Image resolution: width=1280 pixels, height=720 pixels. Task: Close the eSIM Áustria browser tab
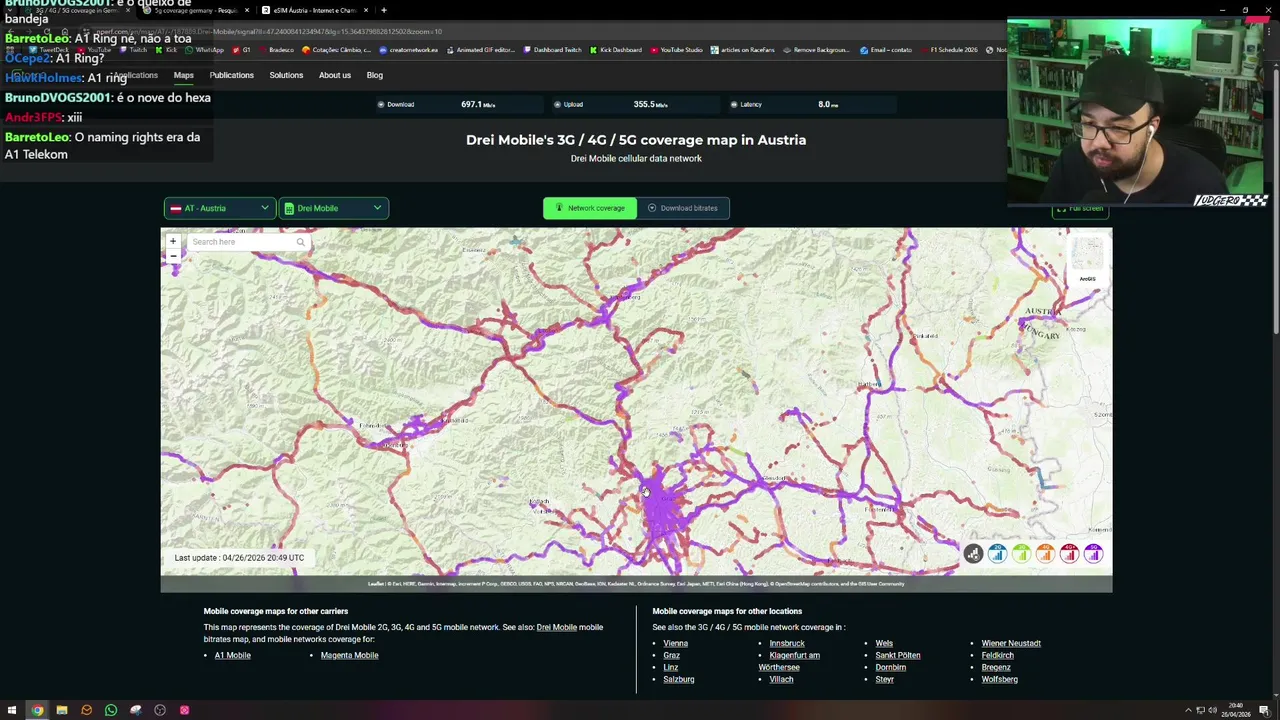pyautogui.click(x=366, y=10)
